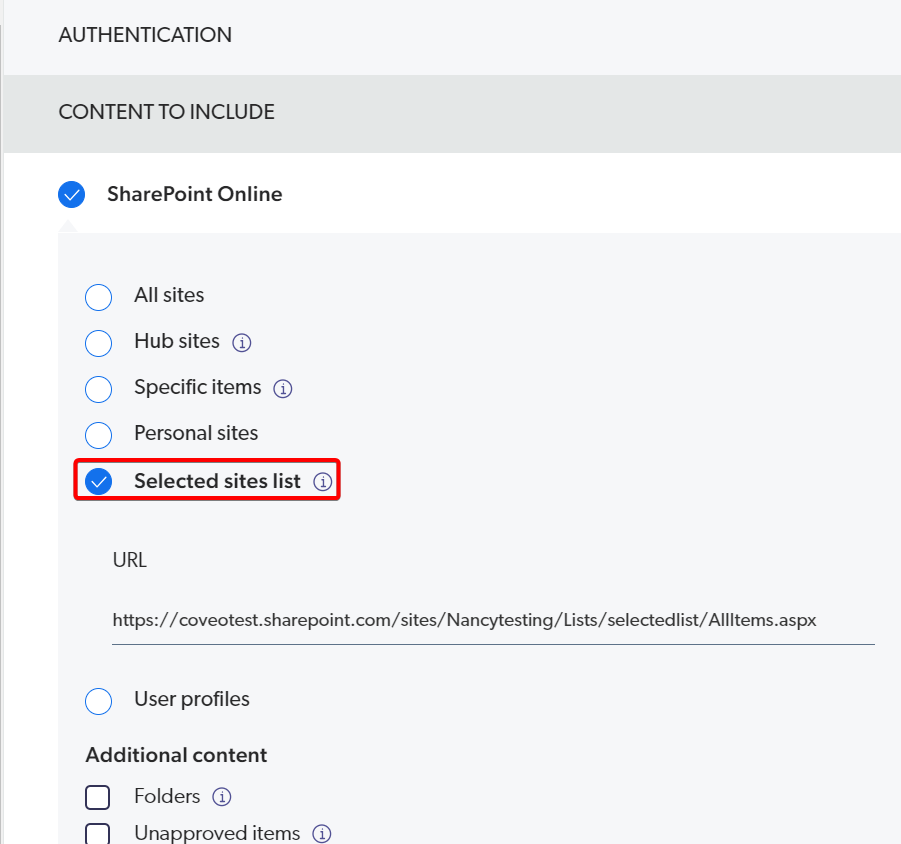
Task: Enable the Folders checkbox
Action: pyautogui.click(x=98, y=797)
